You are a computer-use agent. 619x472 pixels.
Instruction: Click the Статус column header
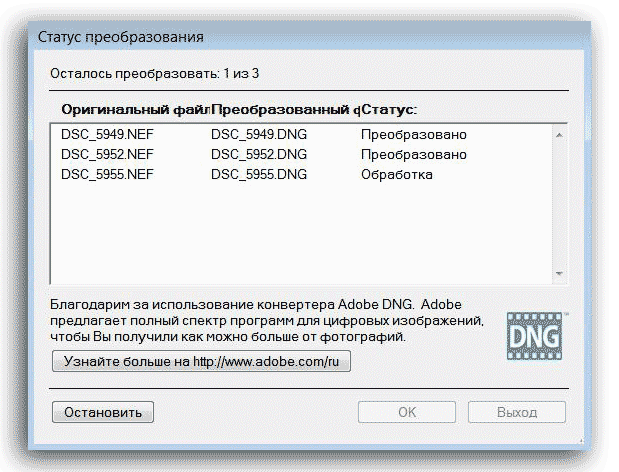coord(389,110)
